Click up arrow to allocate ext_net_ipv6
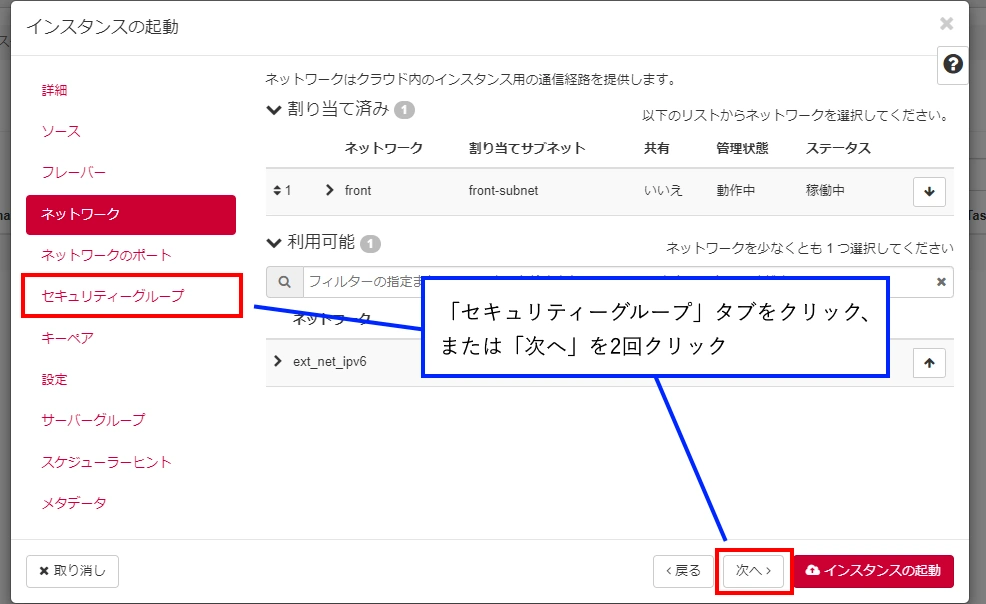This screenshot has width=986, height=604. point(929,364)
